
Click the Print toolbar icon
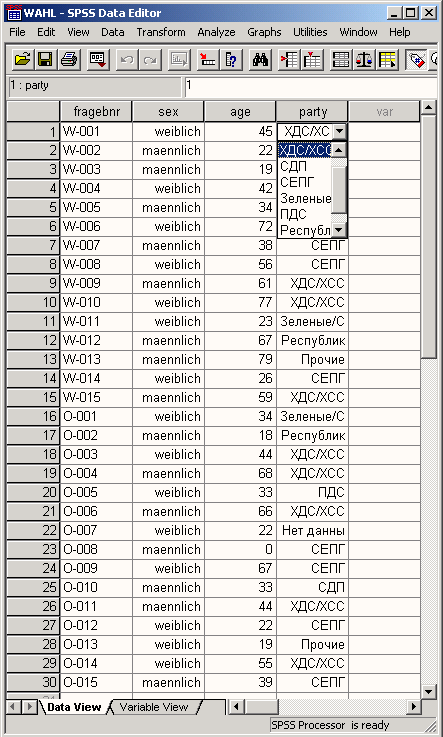pos(69,60)
